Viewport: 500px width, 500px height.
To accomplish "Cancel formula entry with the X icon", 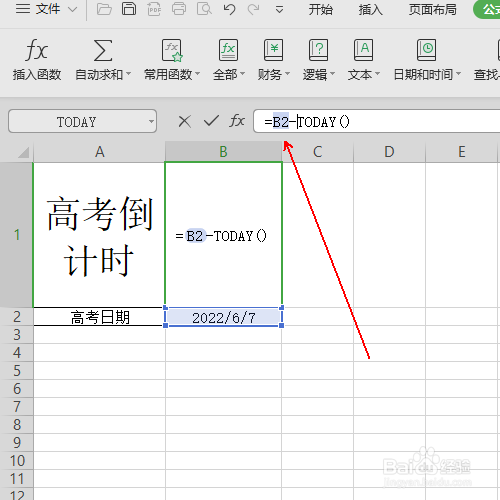I will (185, 121).
